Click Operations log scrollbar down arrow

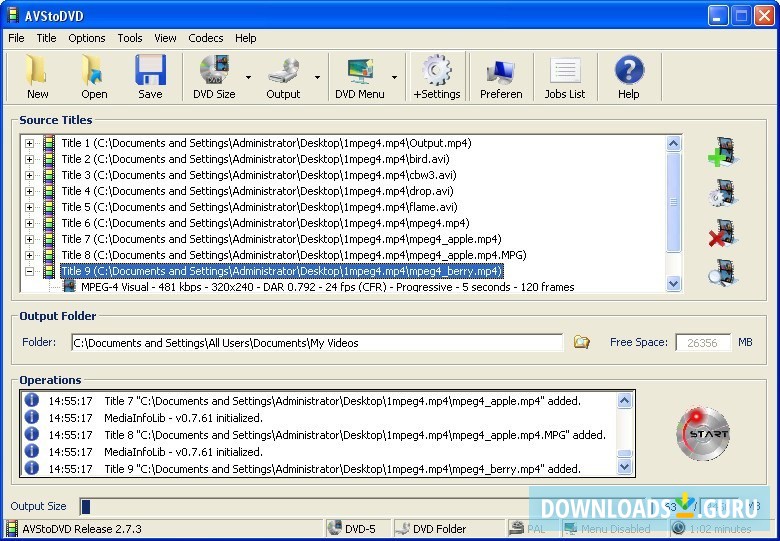pos(624,467)
